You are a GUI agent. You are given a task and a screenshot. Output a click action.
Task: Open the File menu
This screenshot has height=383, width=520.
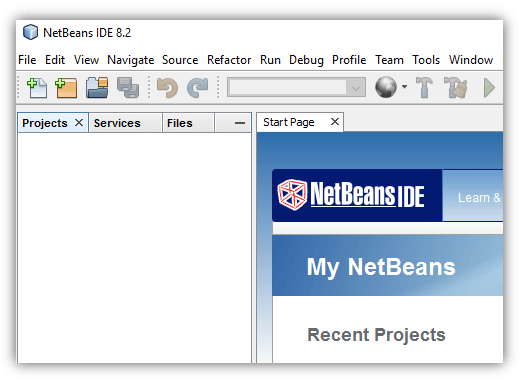point(27,60)
